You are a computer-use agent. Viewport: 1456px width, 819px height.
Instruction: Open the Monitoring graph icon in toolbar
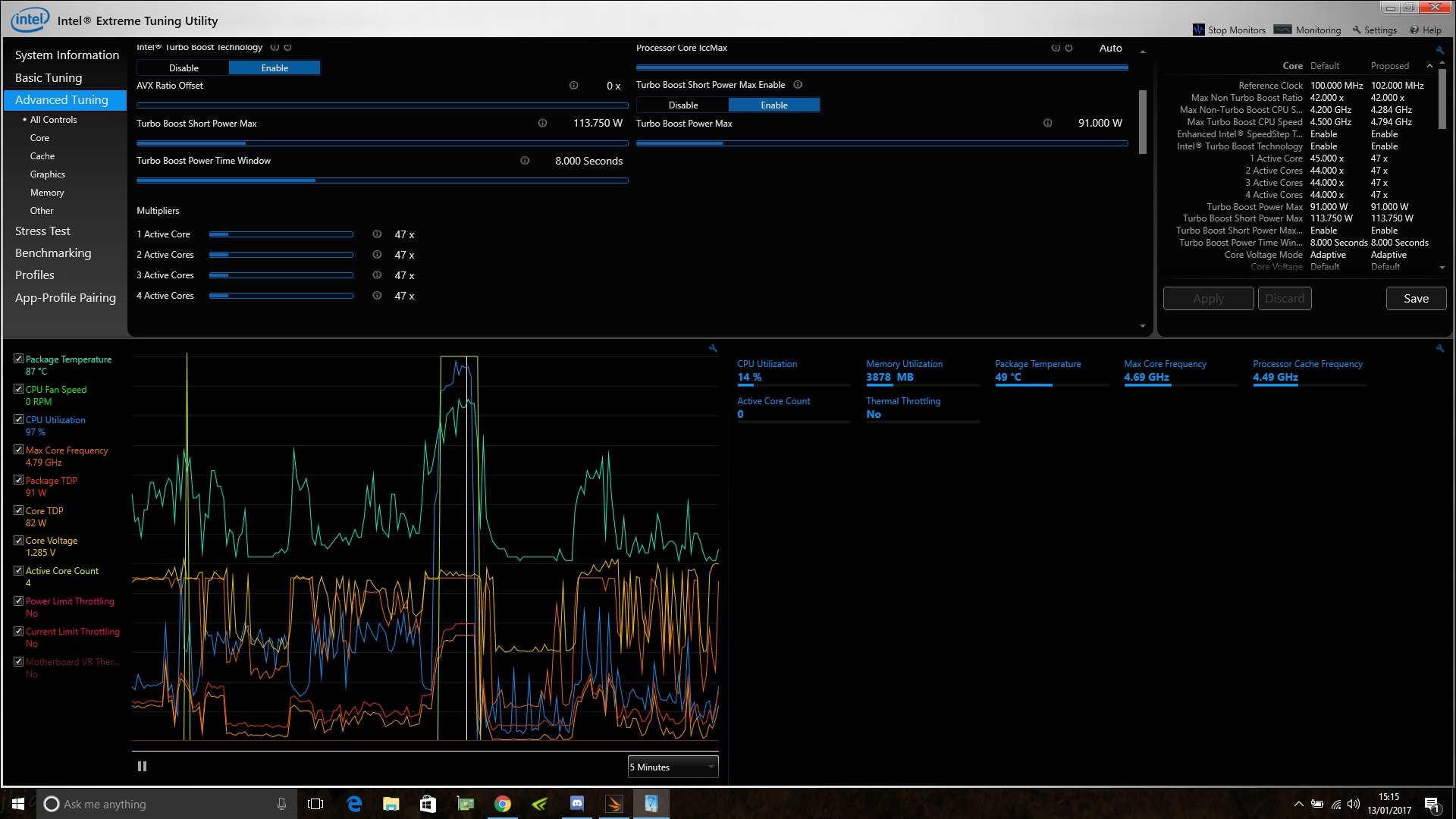tap(1282, 30)
